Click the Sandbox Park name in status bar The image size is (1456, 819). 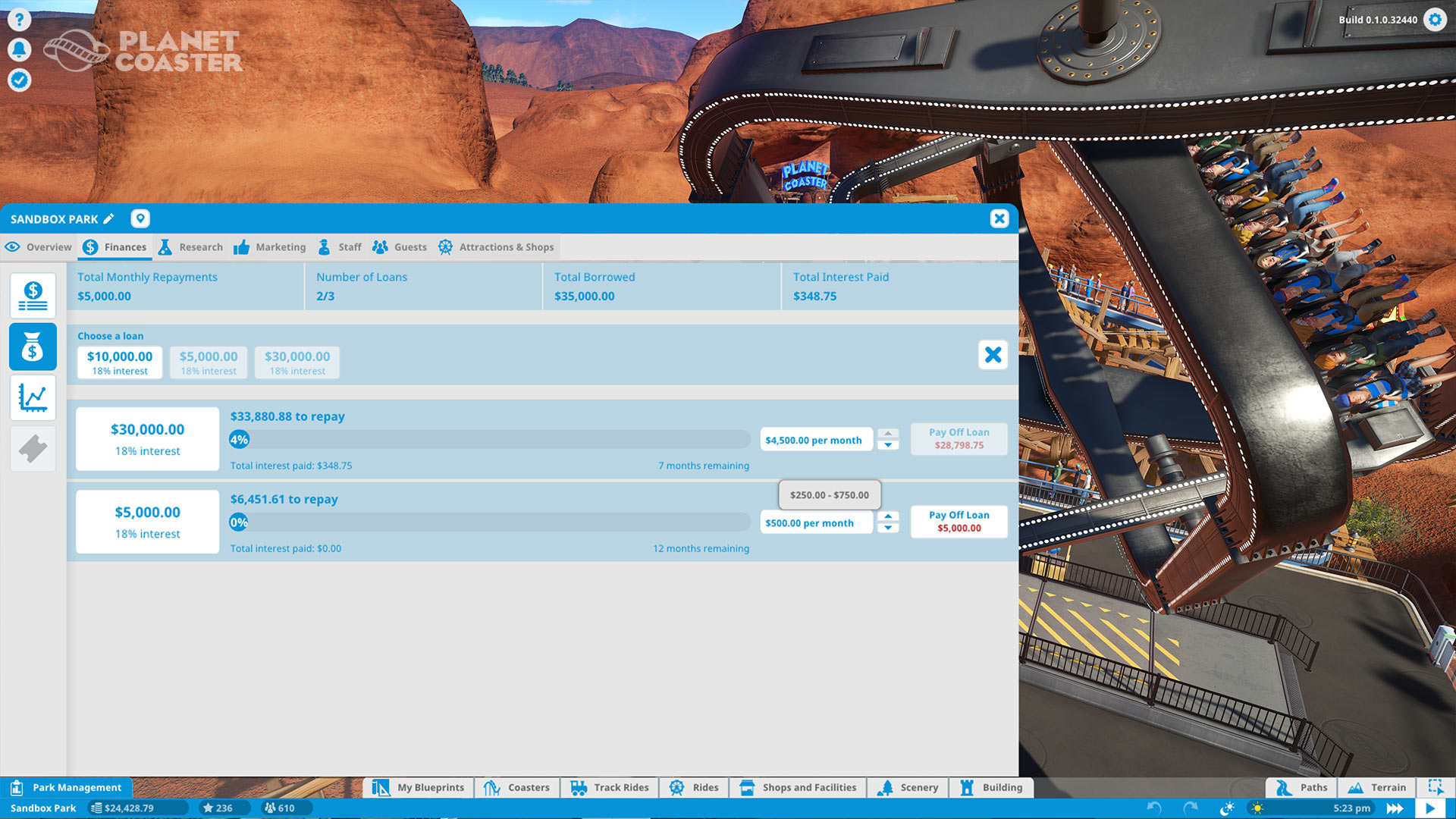(43, 808)
